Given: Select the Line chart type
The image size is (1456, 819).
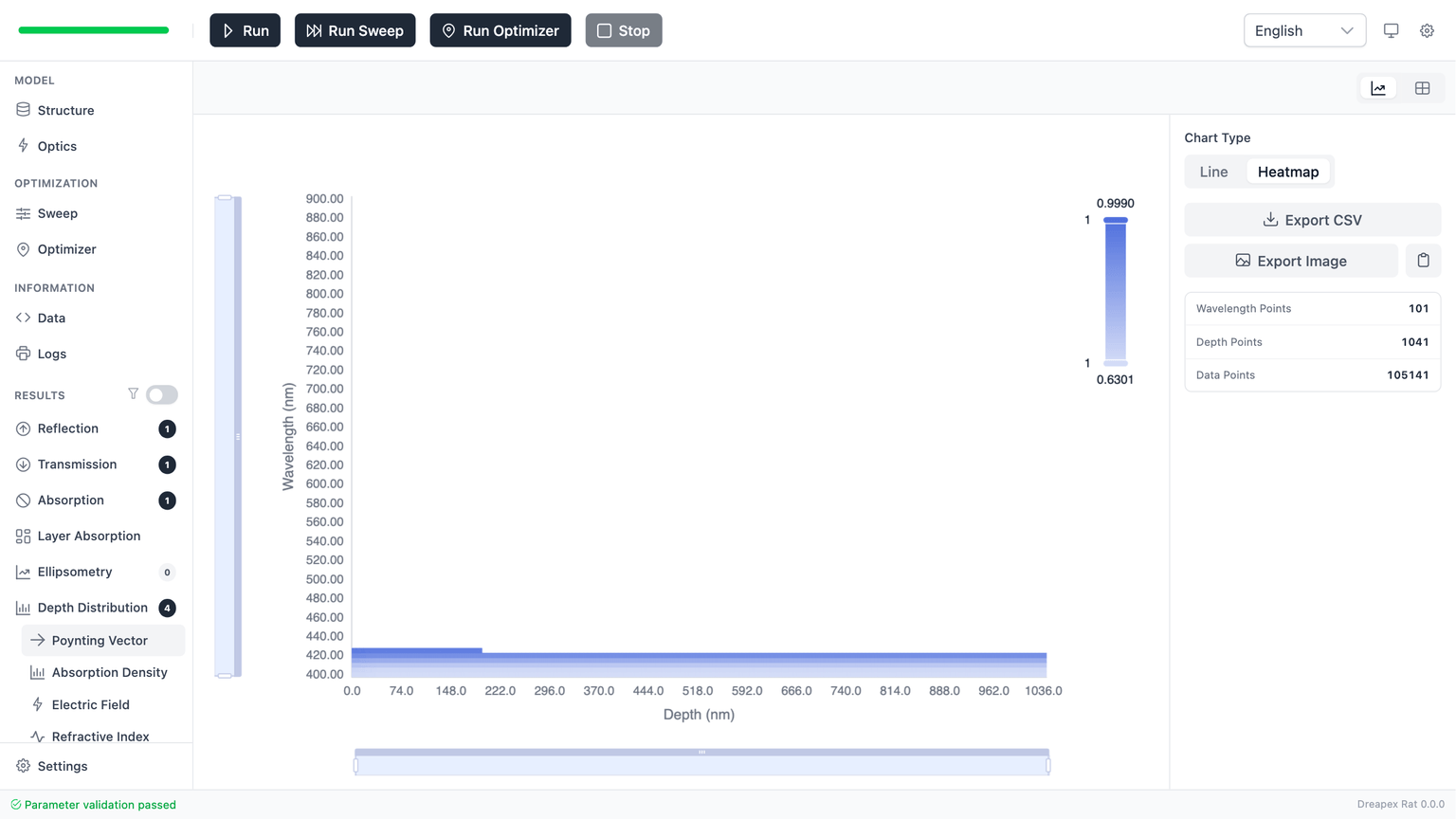Looking at the screenshot, I should (x=1213, y=172).
